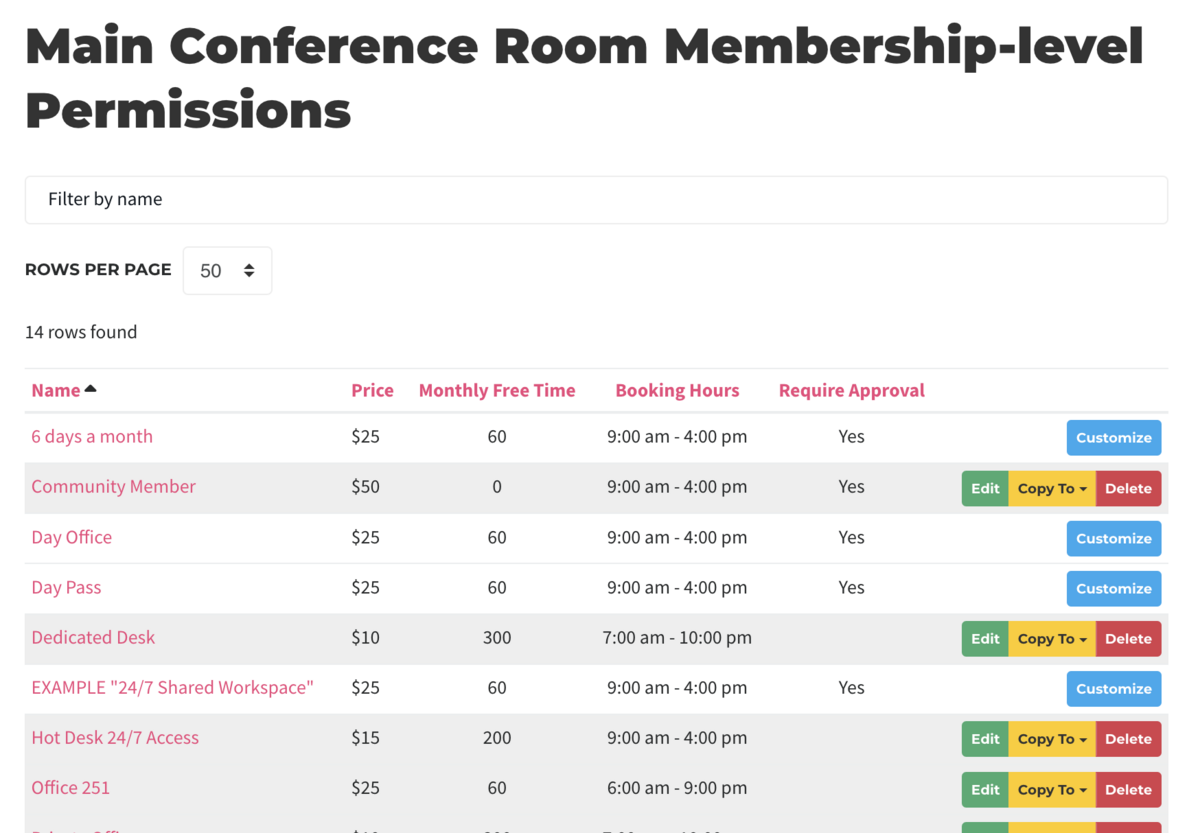This screenshot has width=1200, height=833.
Task: Delete the Dedicated Desk permission row
Action: [1128, 639]
